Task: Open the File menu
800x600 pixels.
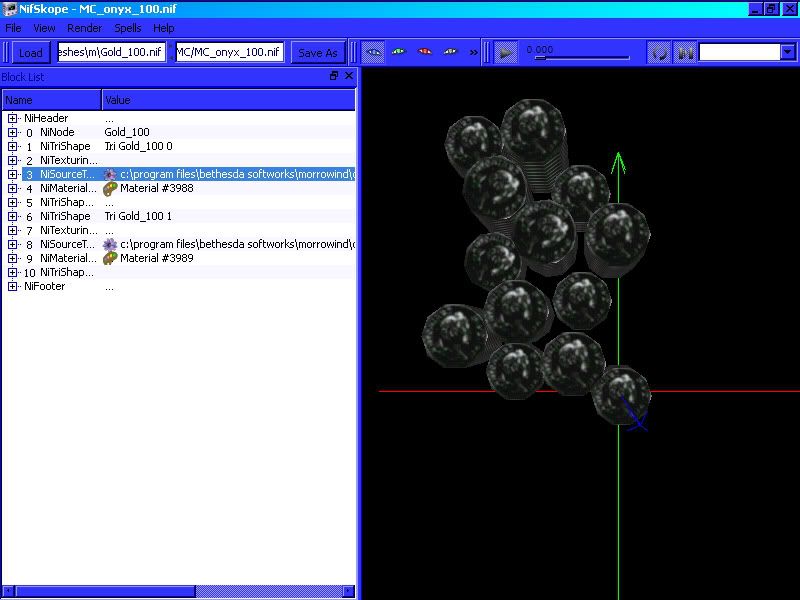Action: click(13, 28)
